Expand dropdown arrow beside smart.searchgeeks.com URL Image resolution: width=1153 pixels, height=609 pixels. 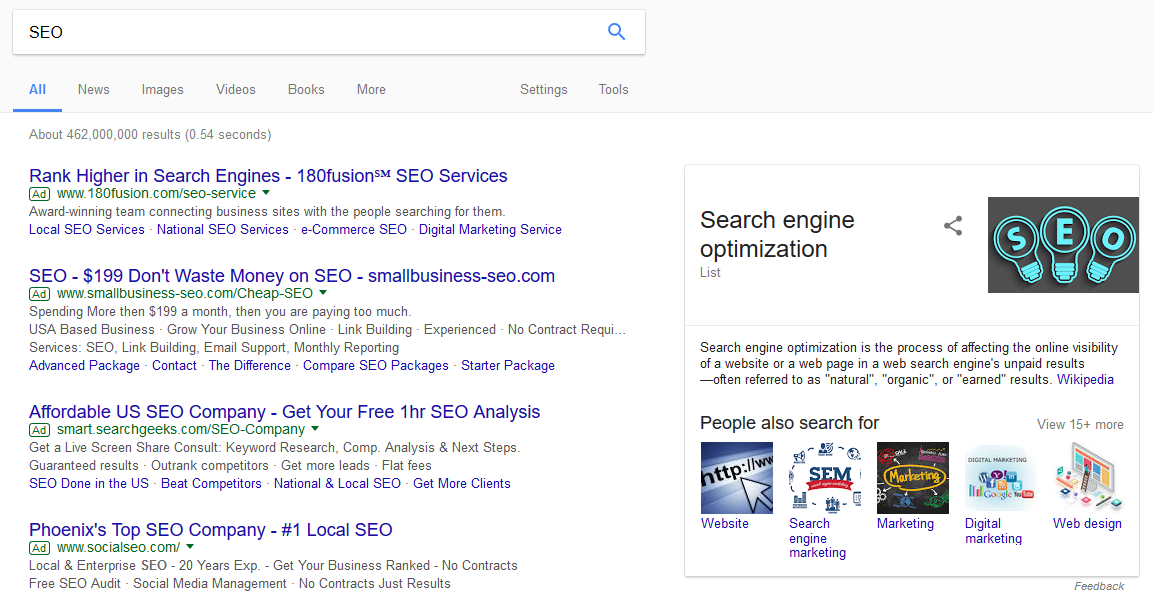pyautogui.click(x=315, y=429)
